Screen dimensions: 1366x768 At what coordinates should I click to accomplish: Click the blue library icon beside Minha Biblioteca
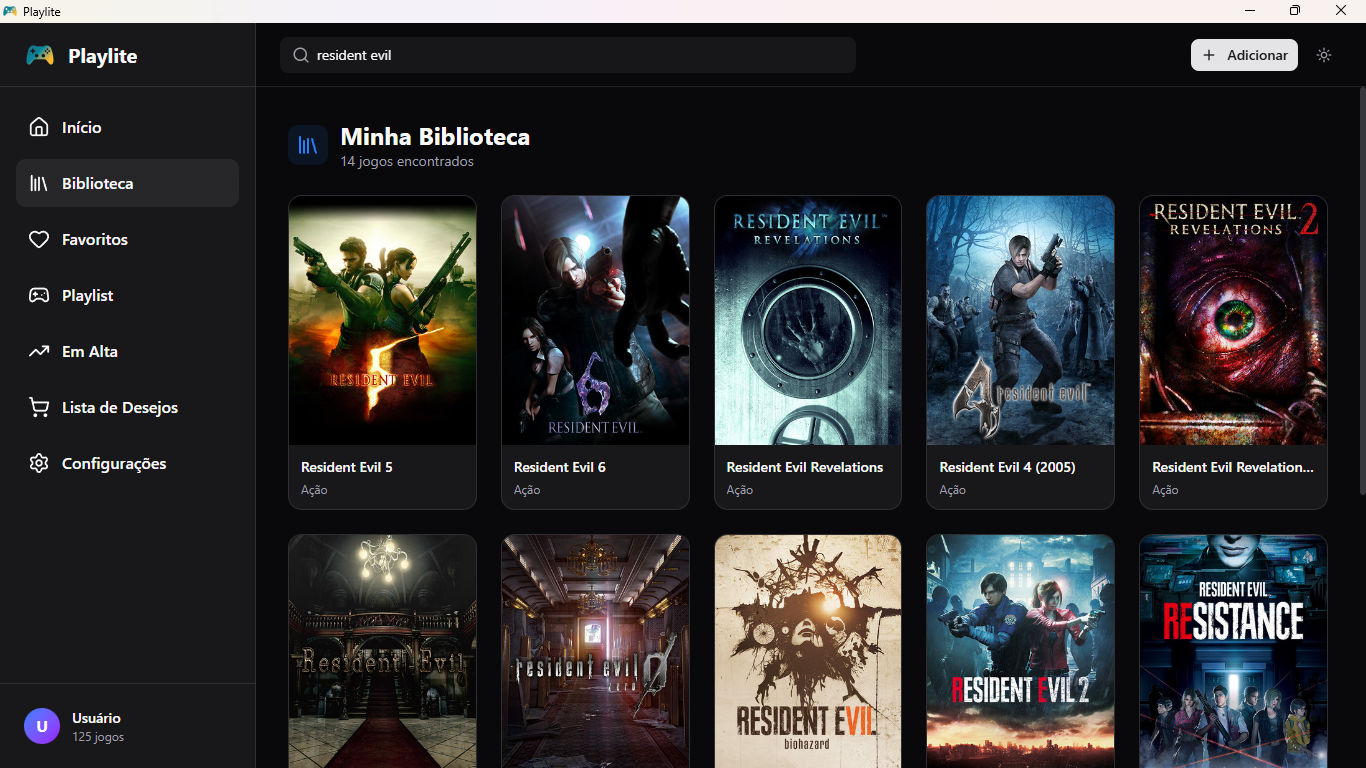[x=308, y=145]
